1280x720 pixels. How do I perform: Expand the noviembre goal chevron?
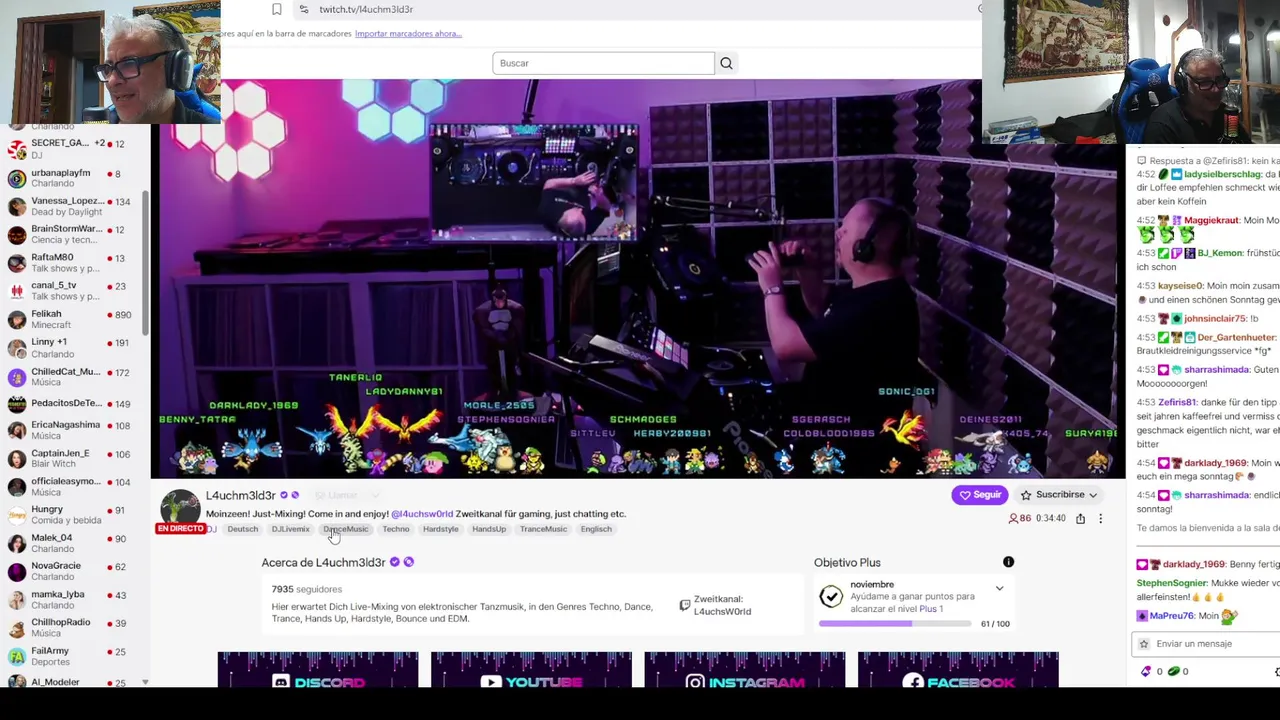999,589
